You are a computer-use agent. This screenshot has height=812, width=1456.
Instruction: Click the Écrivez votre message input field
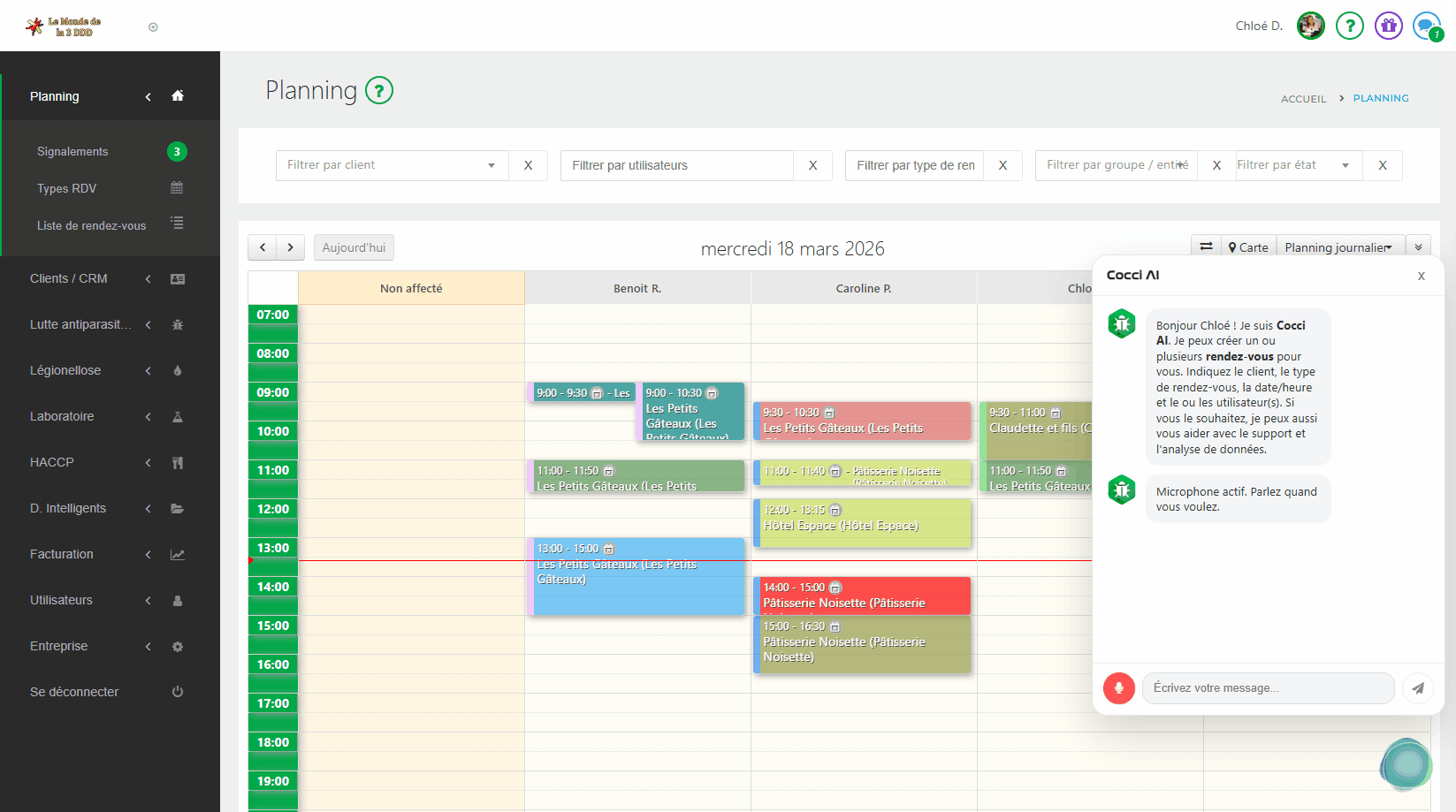1268,688
